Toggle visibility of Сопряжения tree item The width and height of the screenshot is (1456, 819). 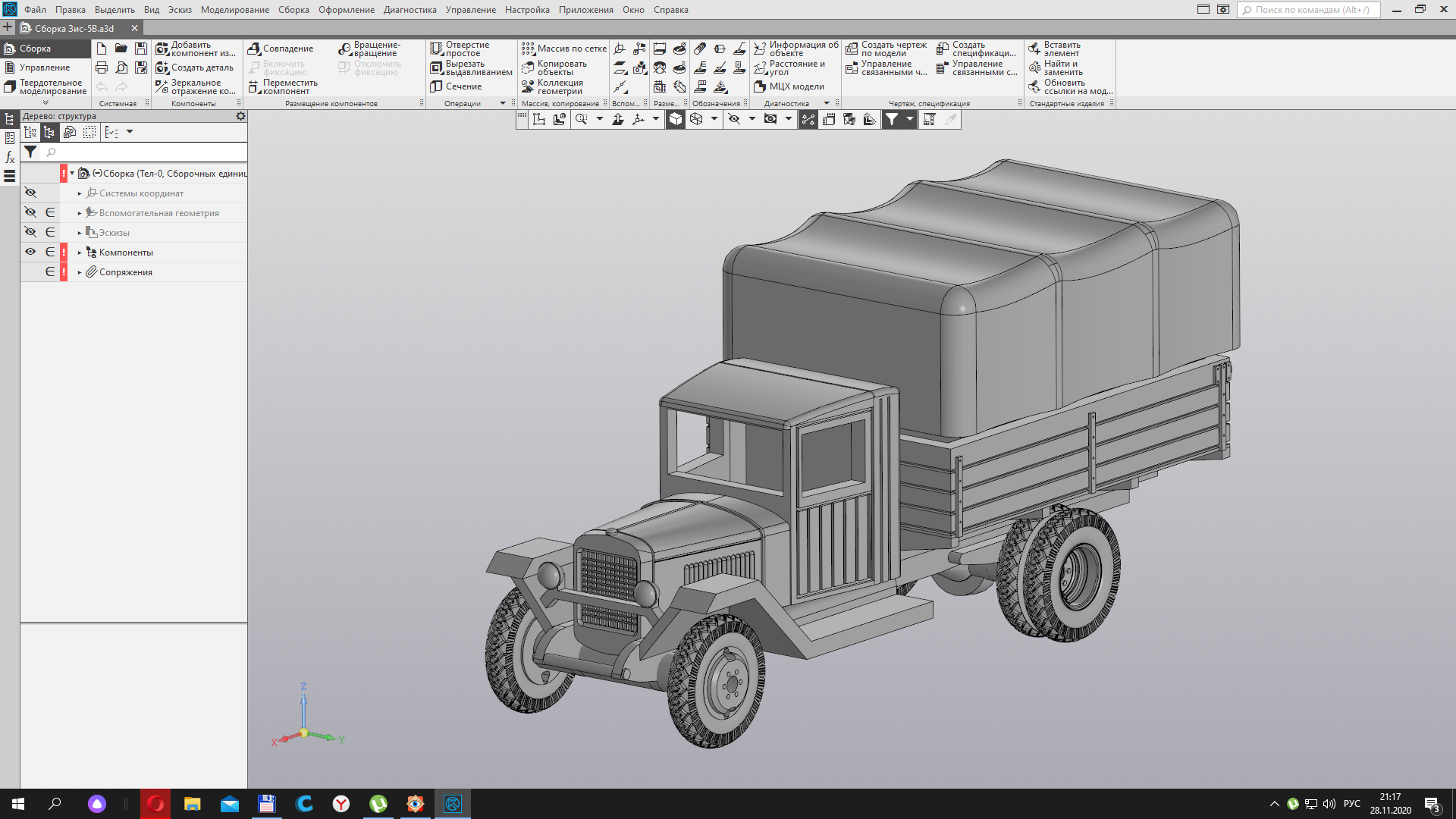click(x=29, y=271)
